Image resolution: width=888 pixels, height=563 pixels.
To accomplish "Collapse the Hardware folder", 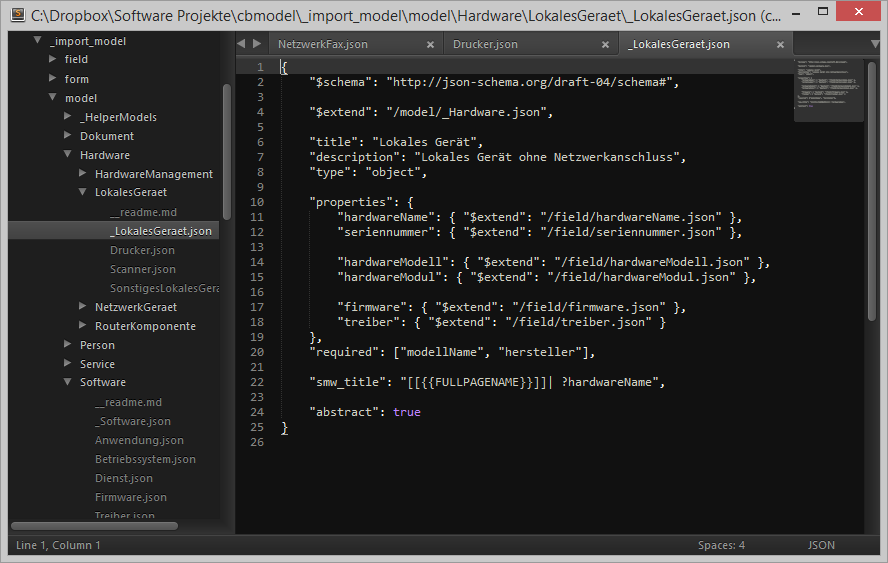I will [67, 154].
